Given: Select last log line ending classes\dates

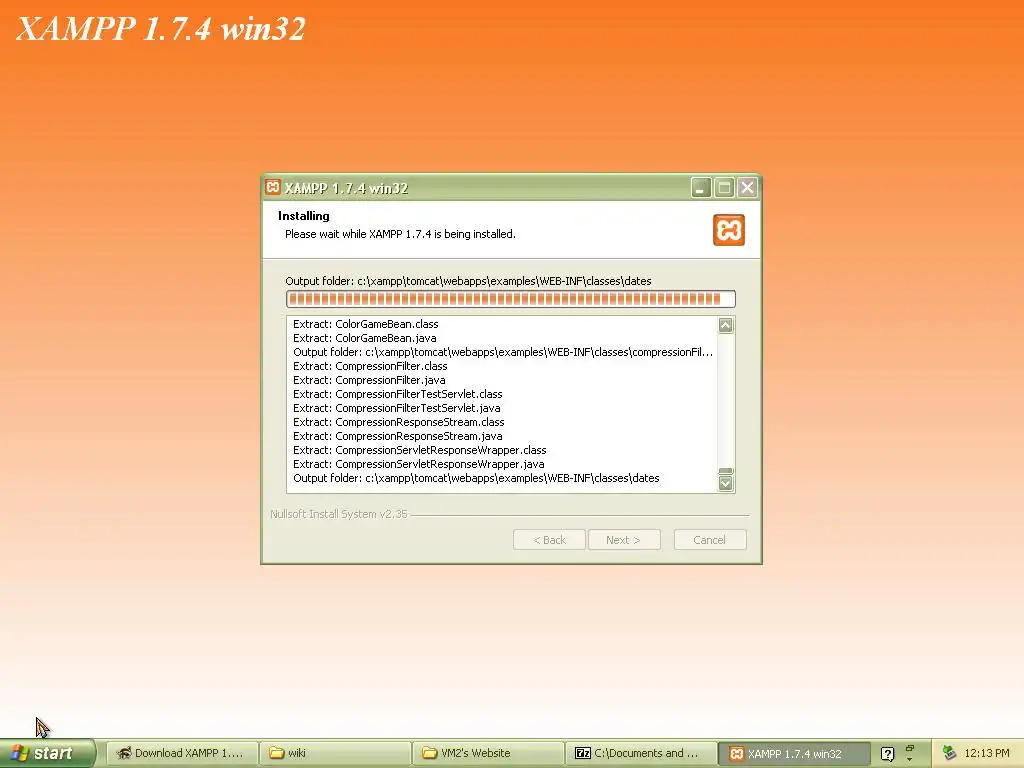Looking at the screenshot, I should point(476,478).
